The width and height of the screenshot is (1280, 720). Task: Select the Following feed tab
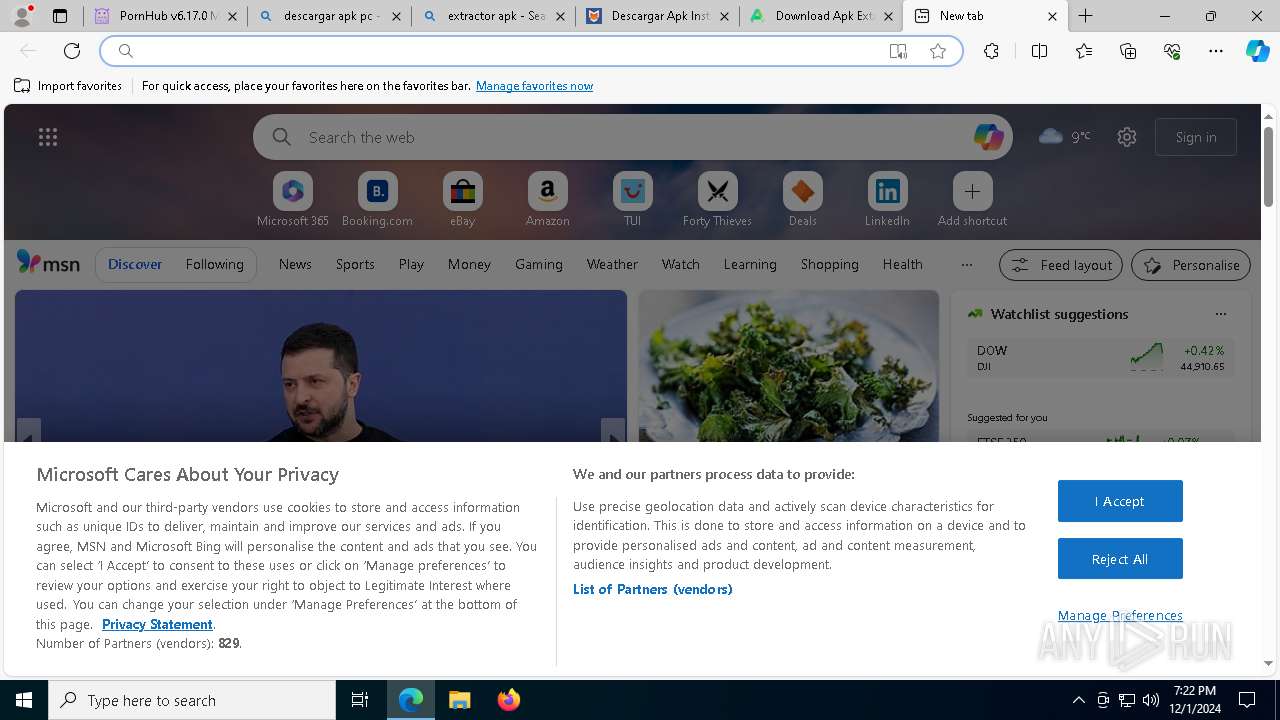pos(214,264)
